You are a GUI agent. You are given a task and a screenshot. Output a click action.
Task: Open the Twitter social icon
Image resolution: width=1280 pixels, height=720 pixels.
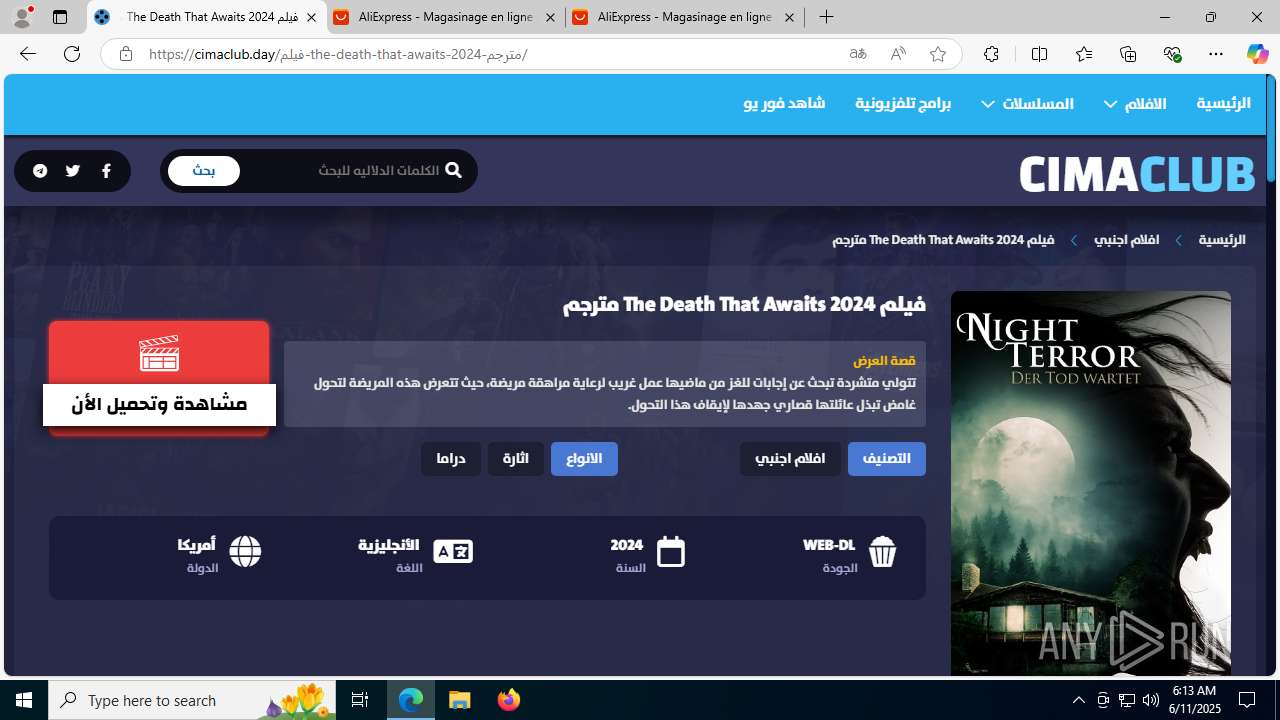coord(73,171)
